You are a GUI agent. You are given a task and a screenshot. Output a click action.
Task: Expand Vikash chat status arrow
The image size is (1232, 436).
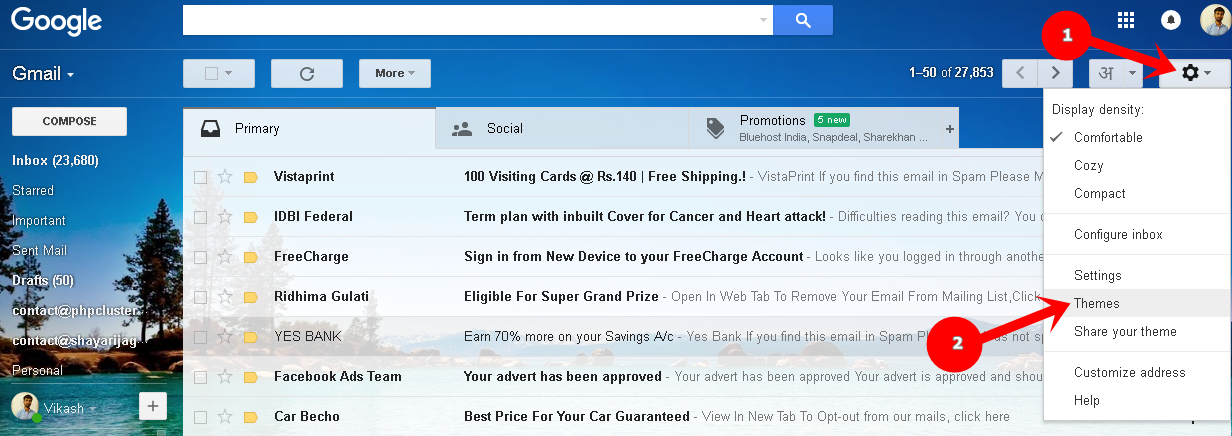click(x=93, y=409)
